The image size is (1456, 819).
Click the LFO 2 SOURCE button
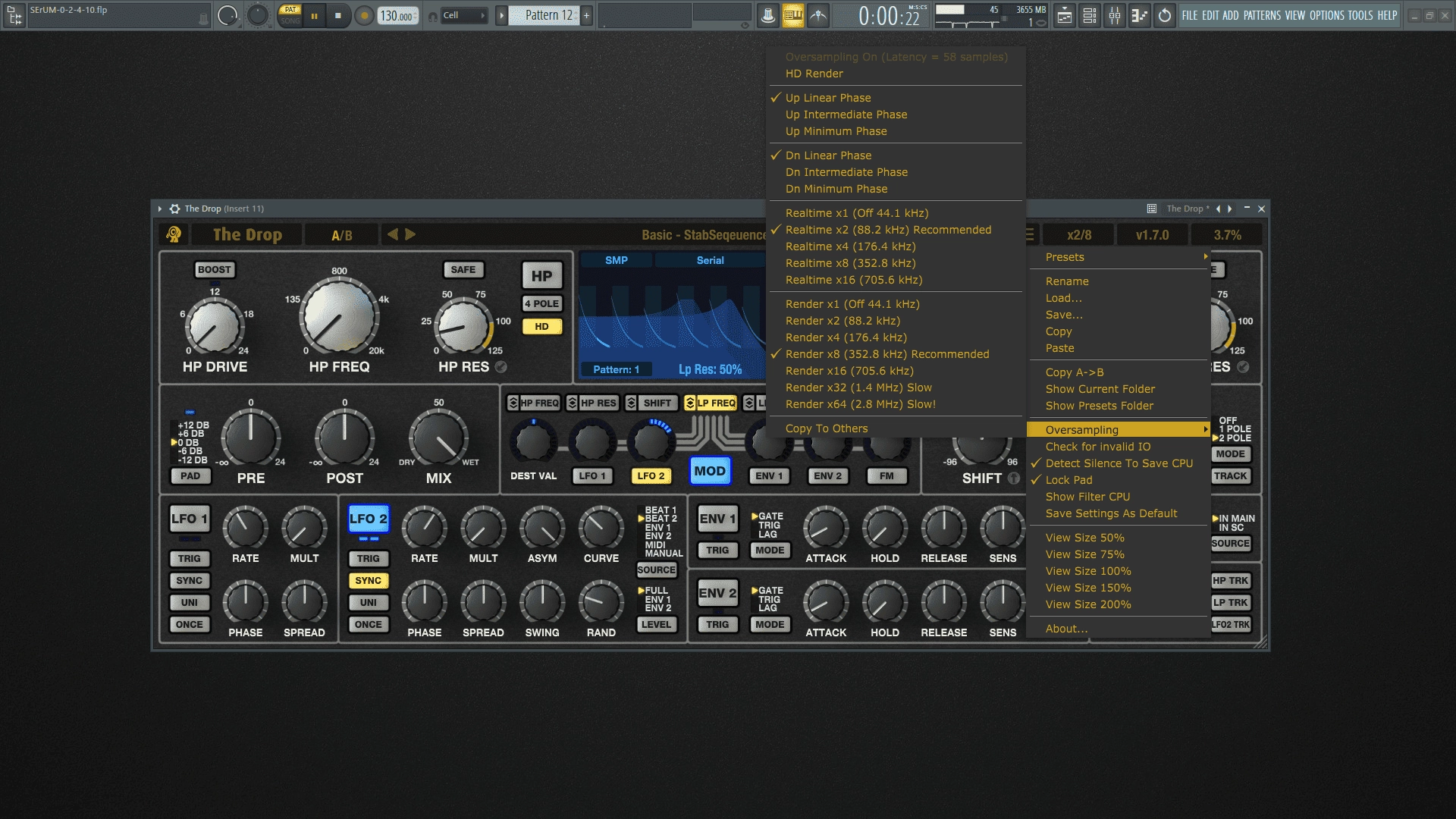click(657, 570)
